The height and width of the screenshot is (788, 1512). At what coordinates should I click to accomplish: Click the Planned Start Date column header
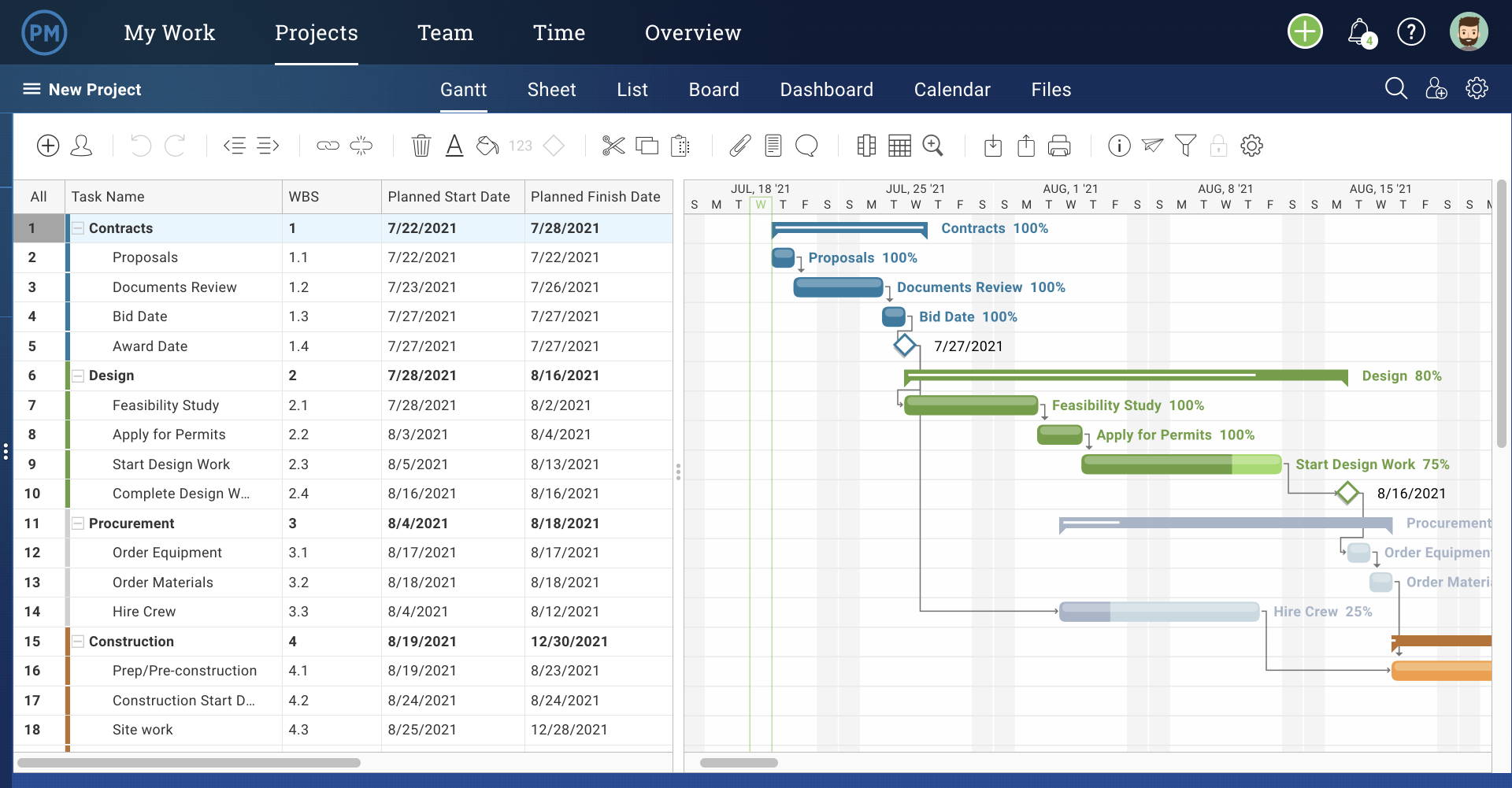pyautogui.click(x=453, y=197)
